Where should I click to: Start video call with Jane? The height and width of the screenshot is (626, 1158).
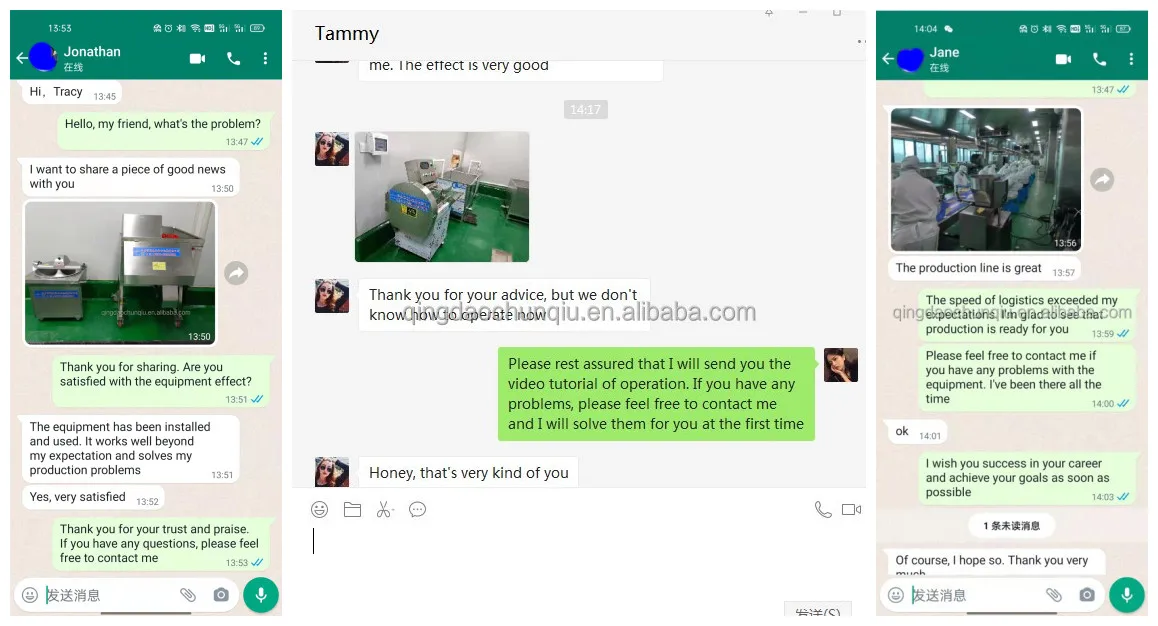coord(1063,59)
